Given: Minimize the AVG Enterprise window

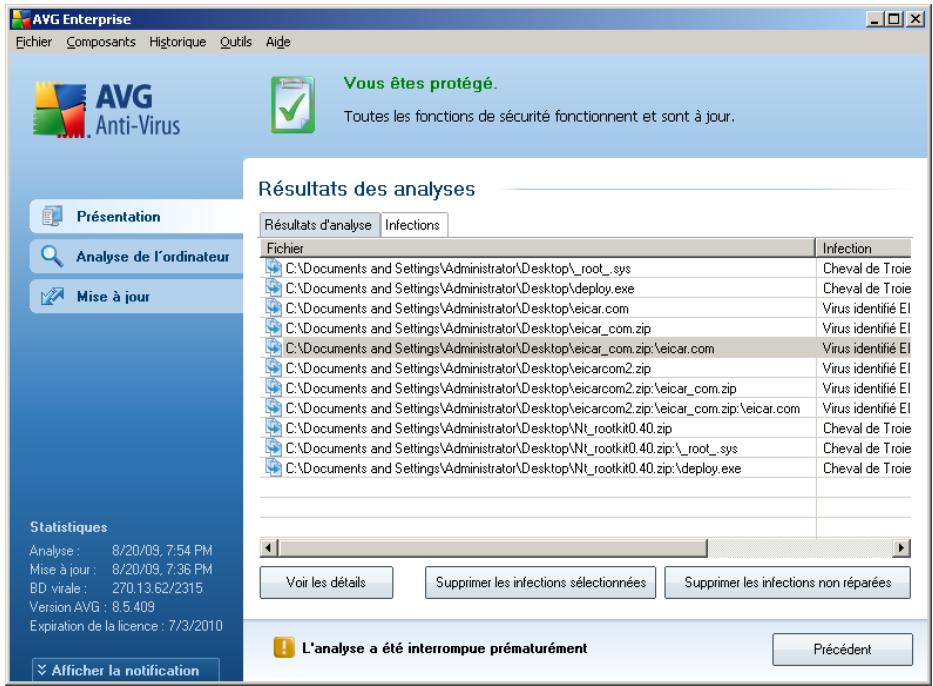Looking at the screenshot, I should [x=875, y=19].
